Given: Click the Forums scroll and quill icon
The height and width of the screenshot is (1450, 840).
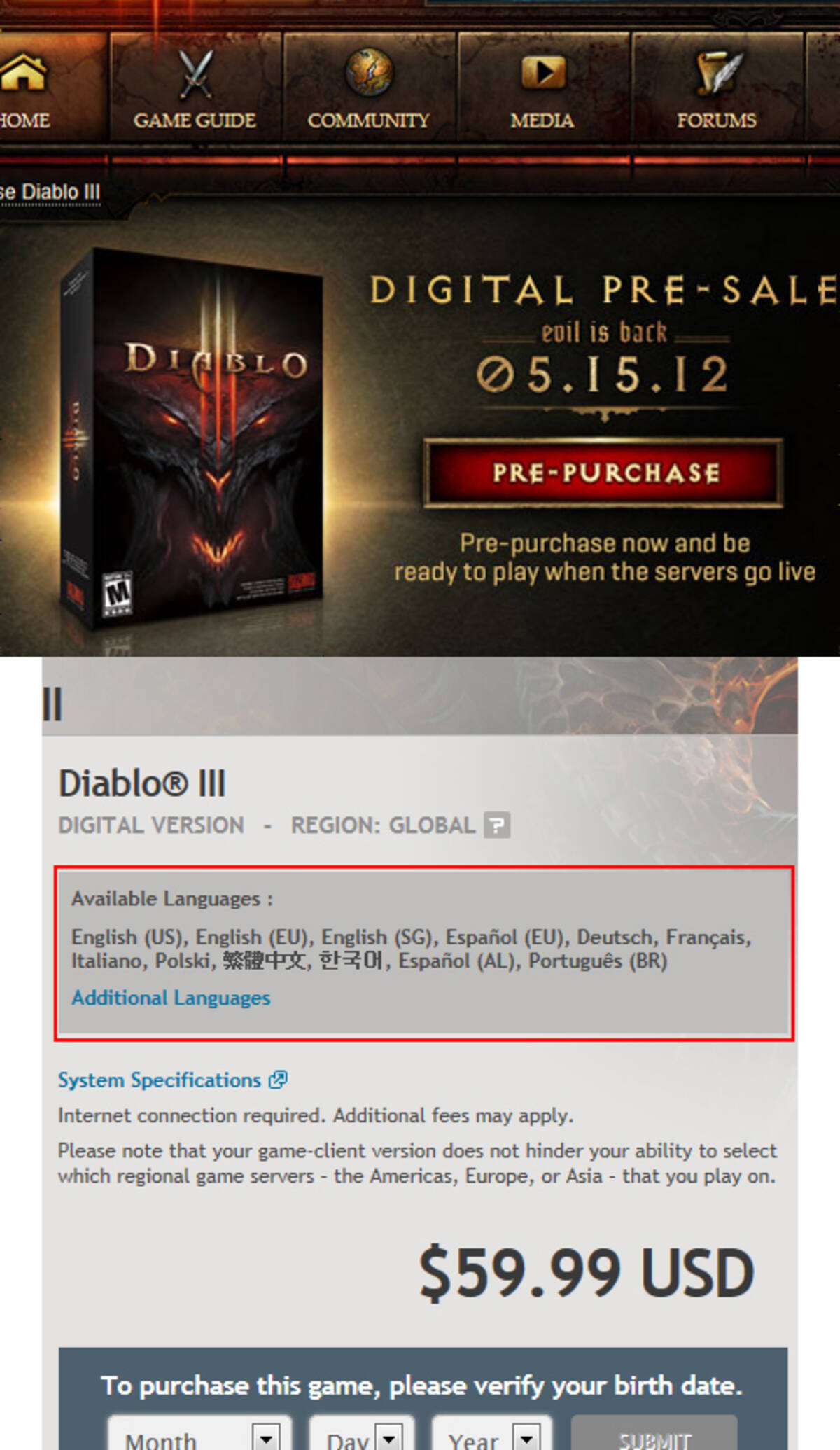Looking at the screenshot, I should point(717,72).
